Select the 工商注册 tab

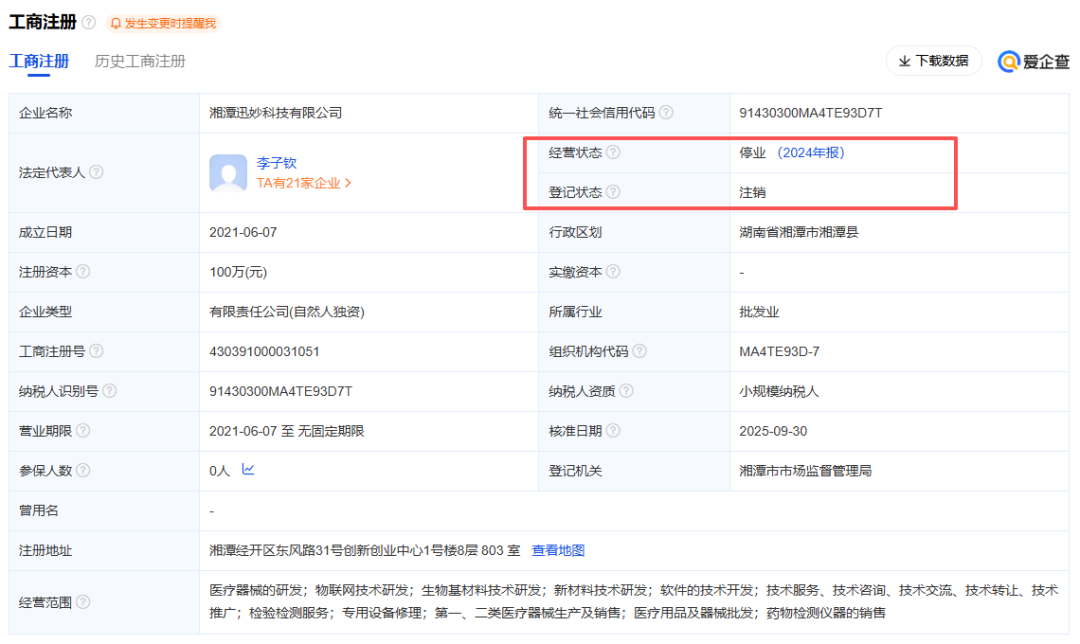point(39,61)
